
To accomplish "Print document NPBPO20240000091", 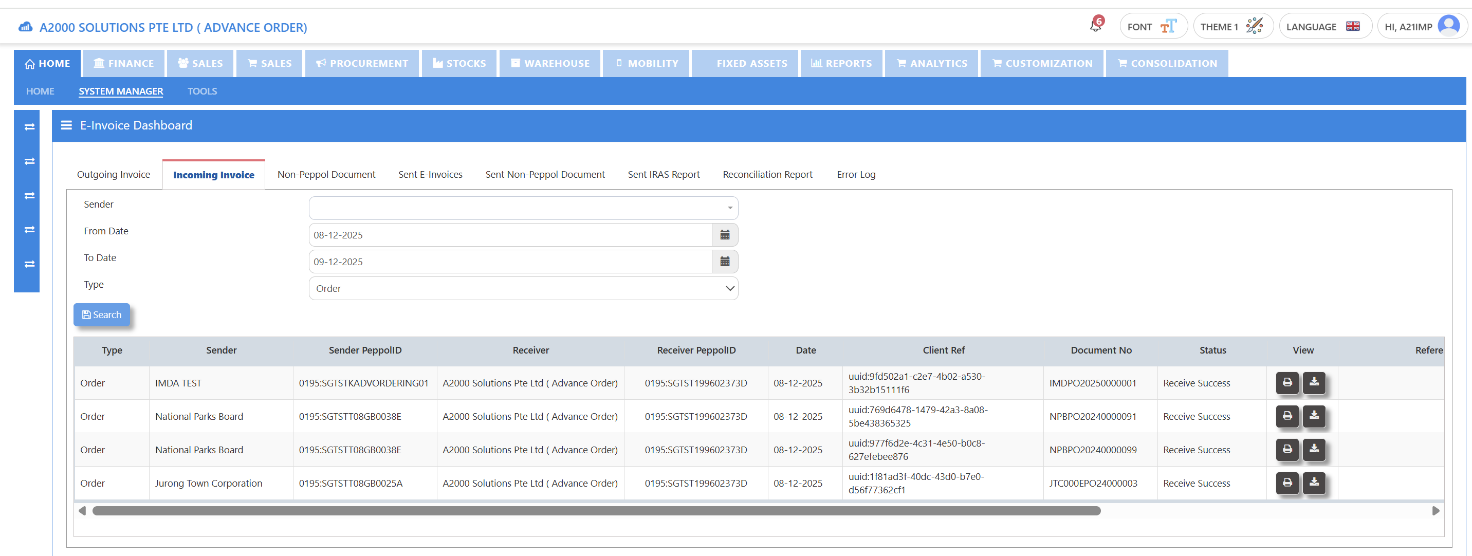I will click(x=1288, y=416).
